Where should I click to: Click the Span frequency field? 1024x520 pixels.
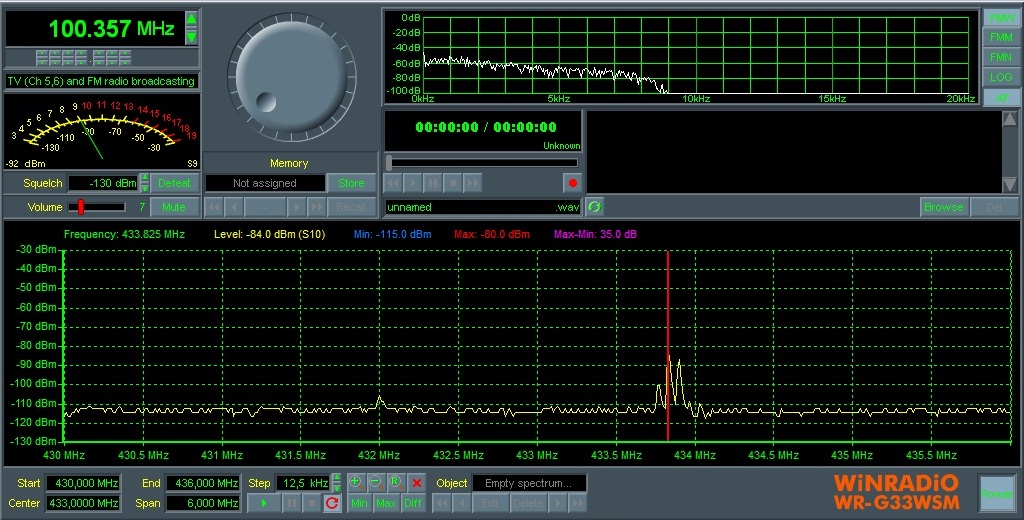pyautogui.click(x=203, y=504)
